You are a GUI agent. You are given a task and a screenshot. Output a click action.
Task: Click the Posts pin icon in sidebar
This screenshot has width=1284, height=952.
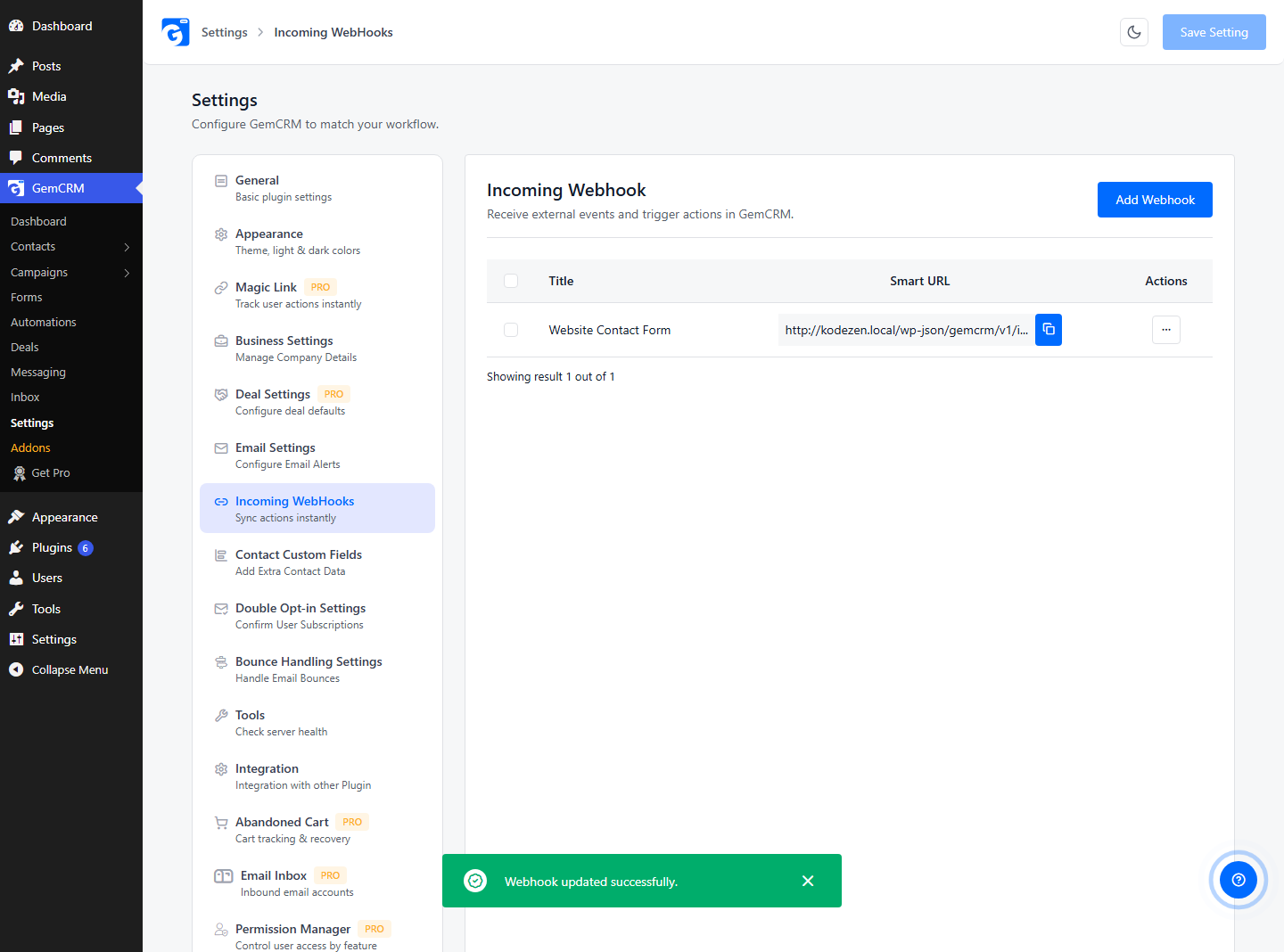pos(16,66)
